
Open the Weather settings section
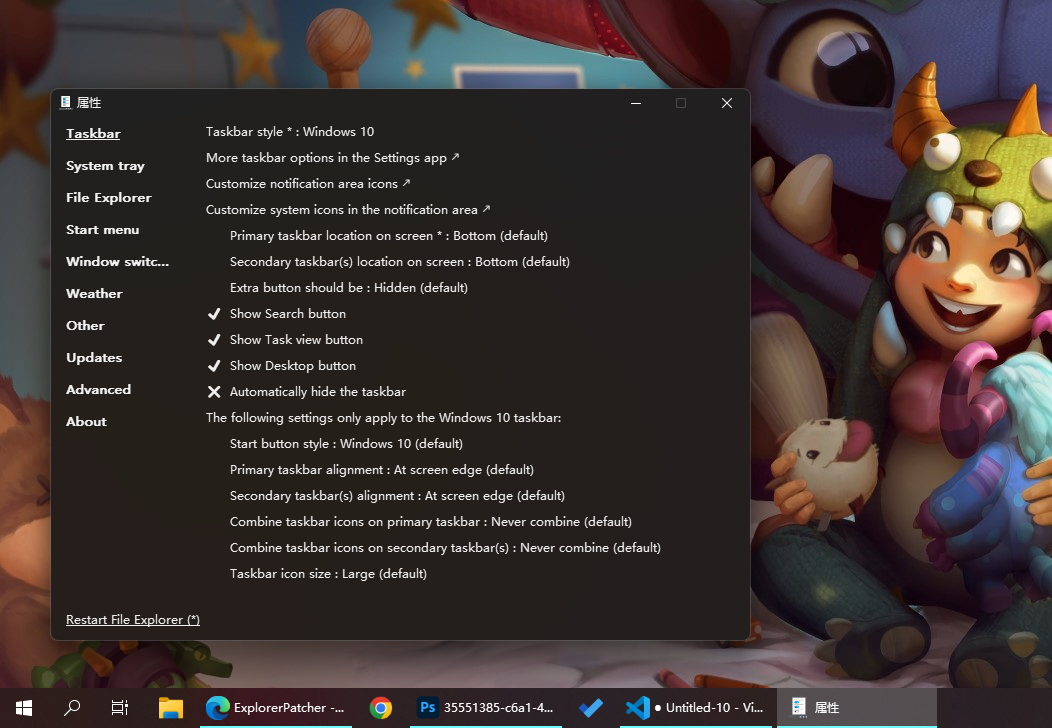click(x=94, y=294)
